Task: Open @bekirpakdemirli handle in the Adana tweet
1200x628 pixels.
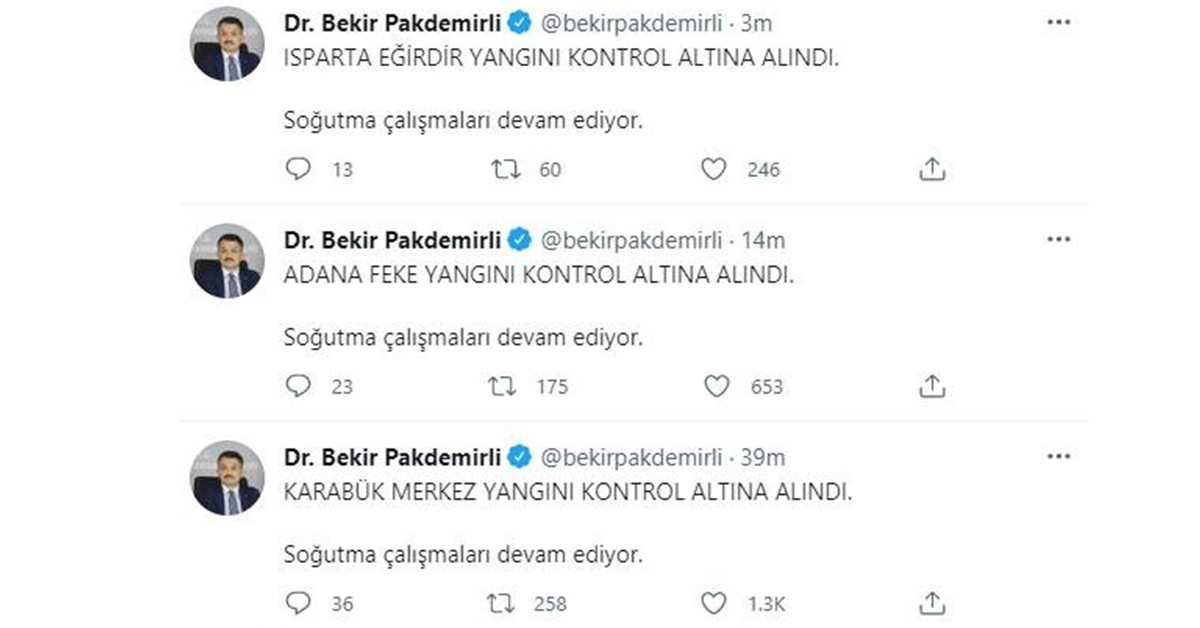Action: coord(632,240)
